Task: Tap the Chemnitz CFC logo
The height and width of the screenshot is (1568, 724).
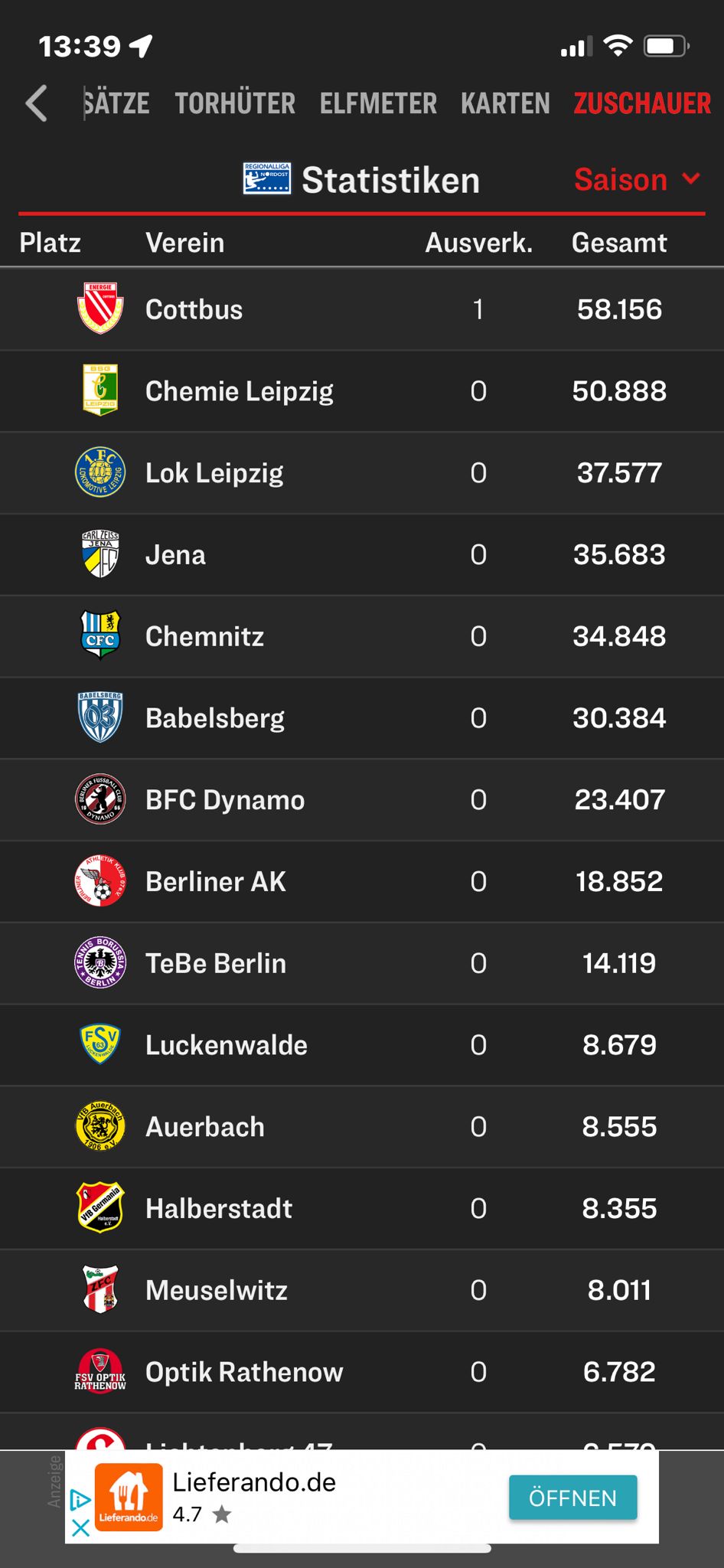Action: pos(100,635)
